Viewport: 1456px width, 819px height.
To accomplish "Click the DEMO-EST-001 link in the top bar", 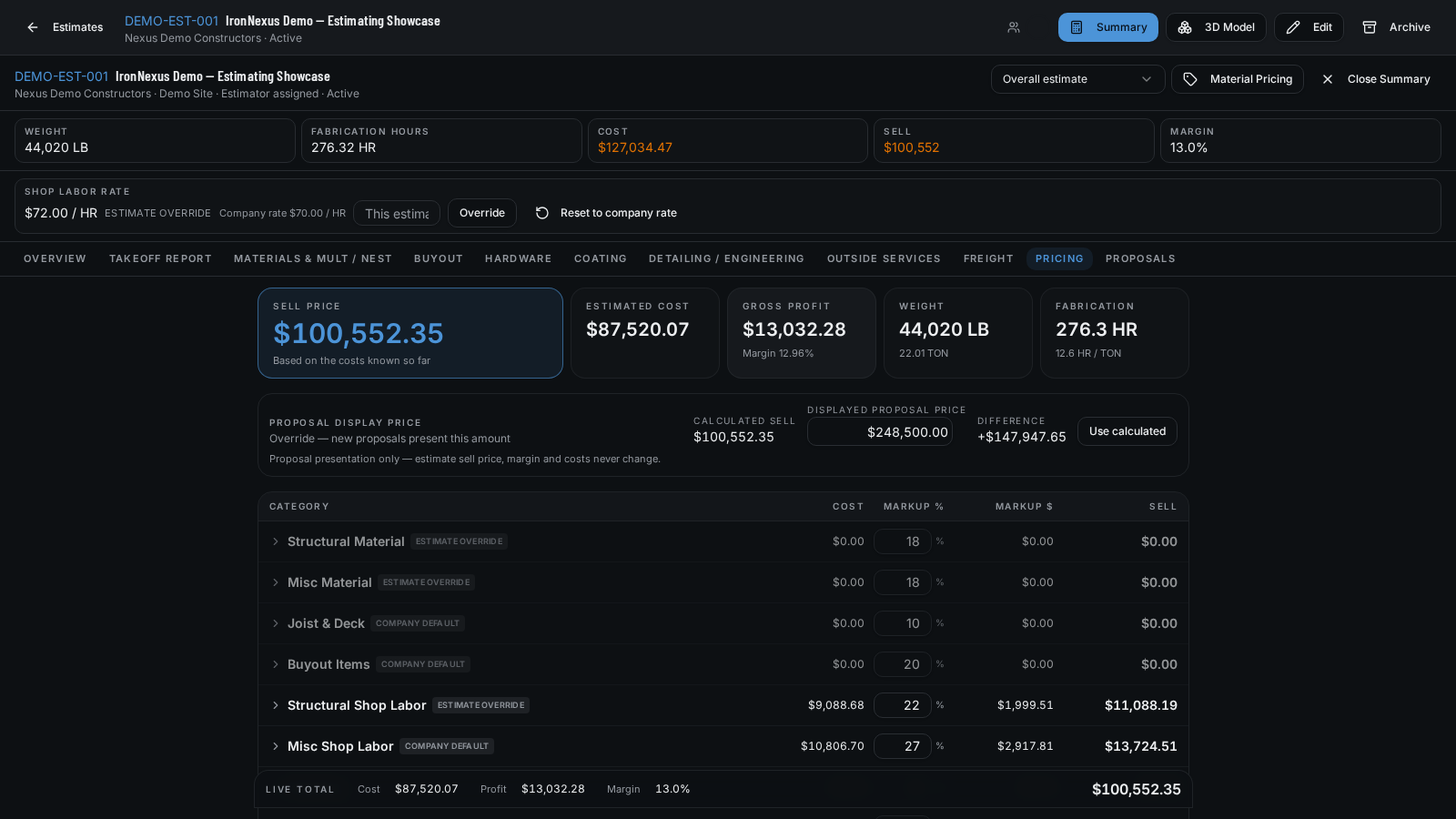I will click(171, 21).
